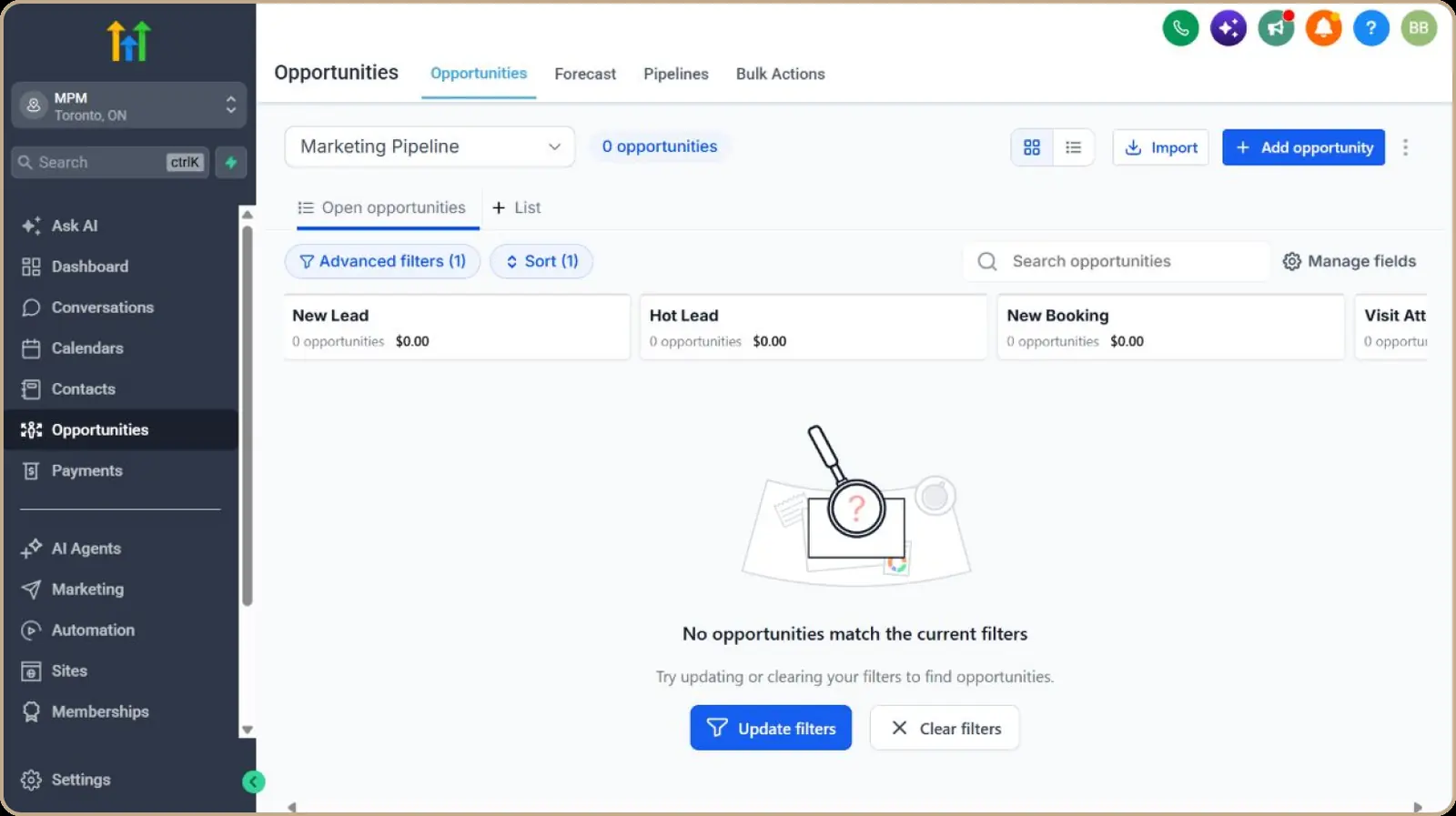The height and width of the screenshot is (816, 1456).
Task: Switch to board grid view icon
Action: [1032, 147]
